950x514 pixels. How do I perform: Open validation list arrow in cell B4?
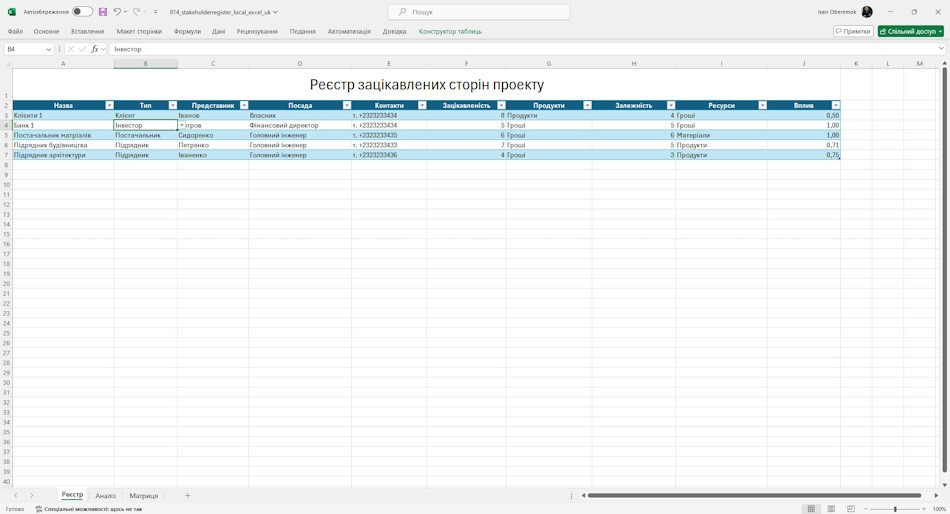point(182,125)
